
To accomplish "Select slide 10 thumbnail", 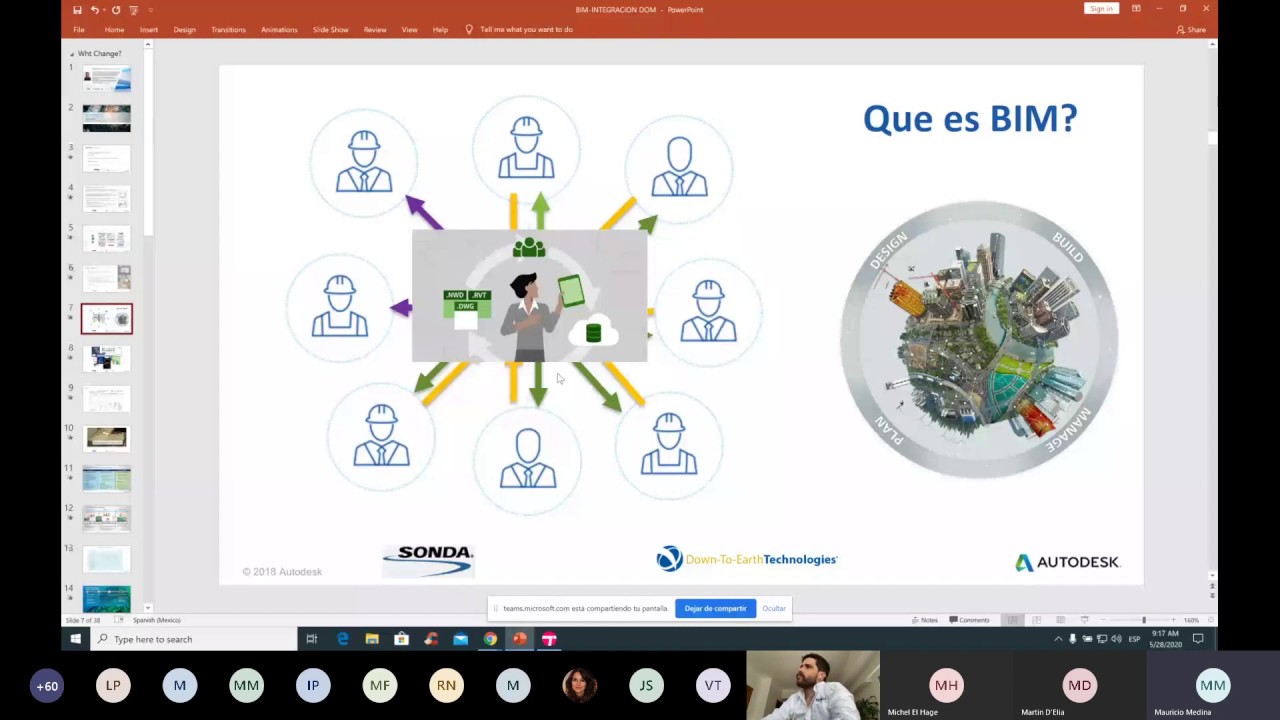I will click(x=107, y=438).
